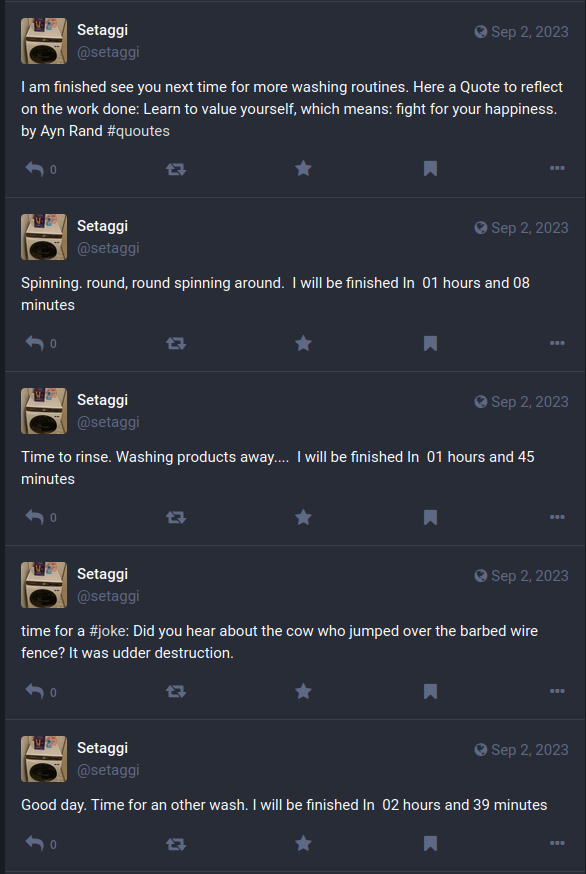Reply to the Time to rinse post

35,517
